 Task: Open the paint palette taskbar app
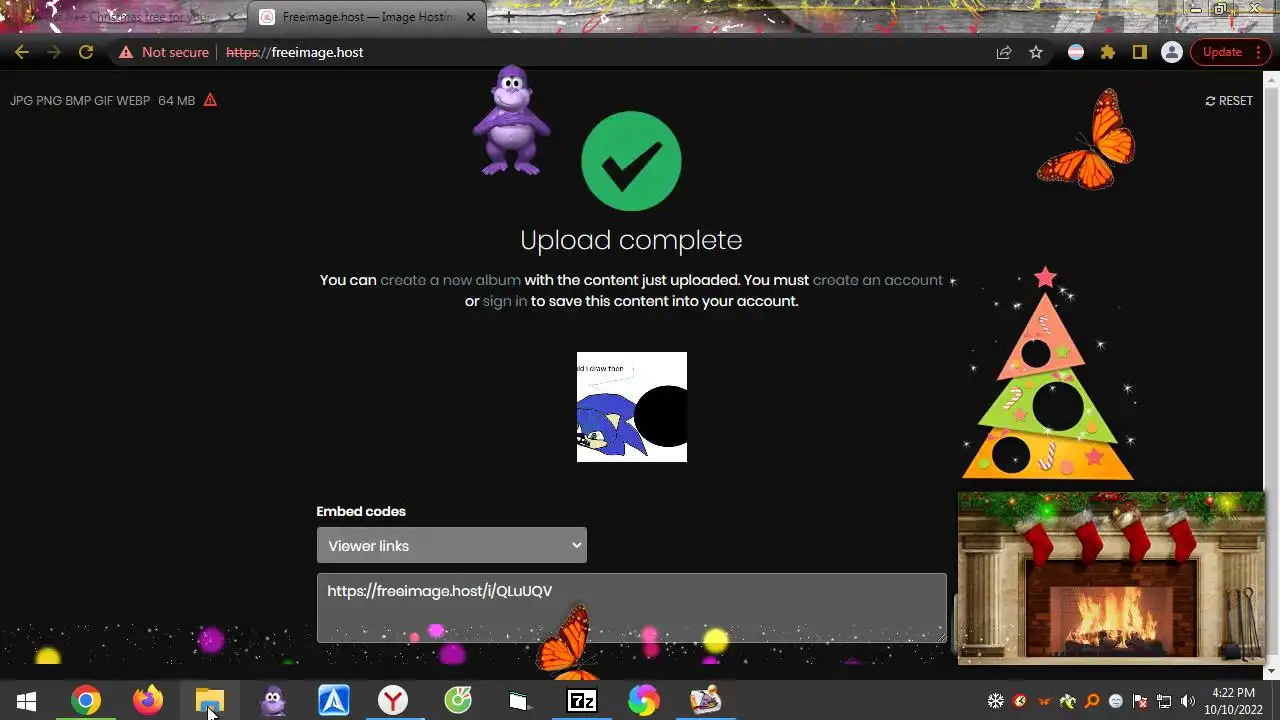706,701
